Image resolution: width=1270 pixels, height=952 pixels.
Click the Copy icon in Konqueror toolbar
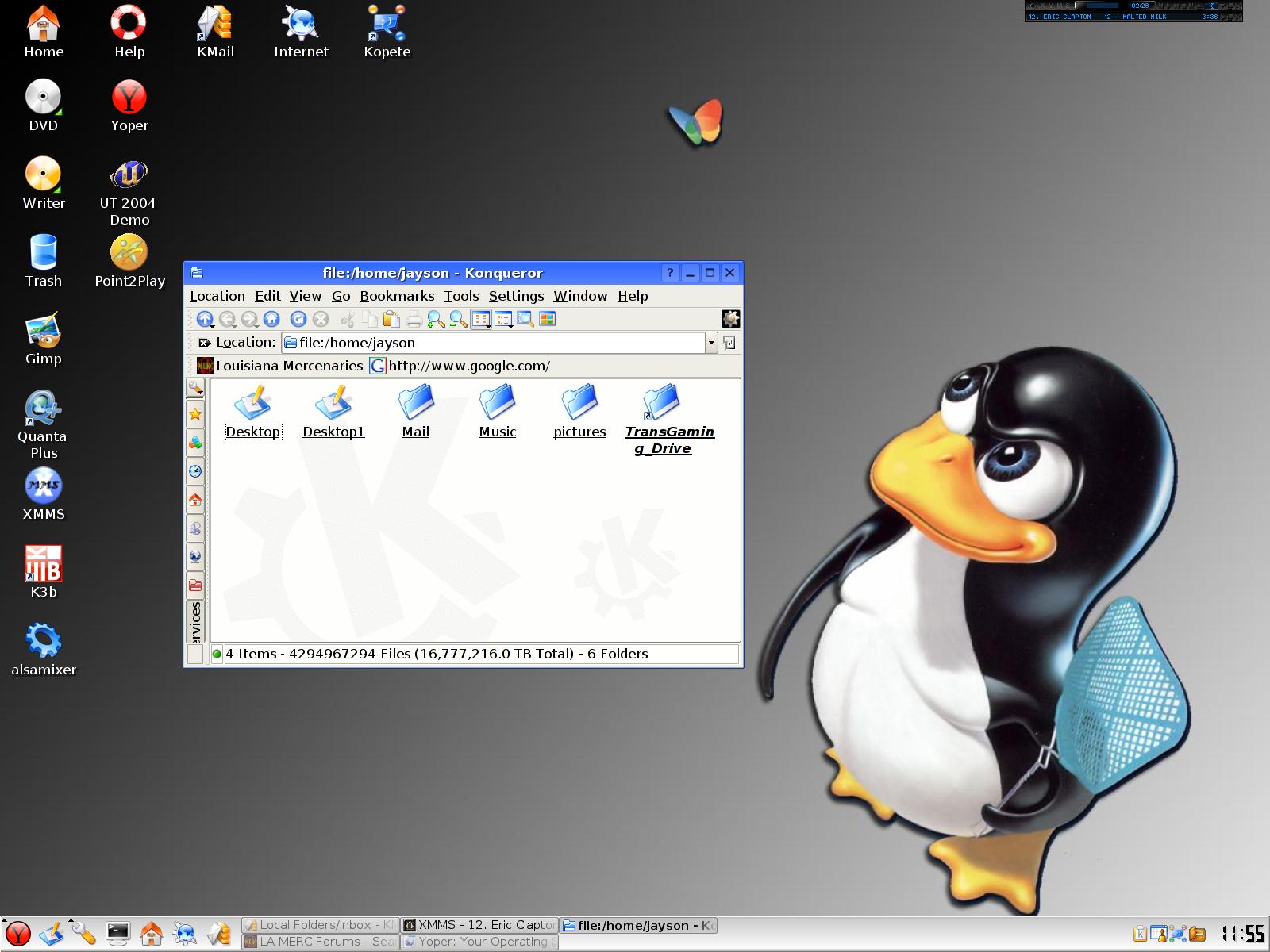[369, 319]
